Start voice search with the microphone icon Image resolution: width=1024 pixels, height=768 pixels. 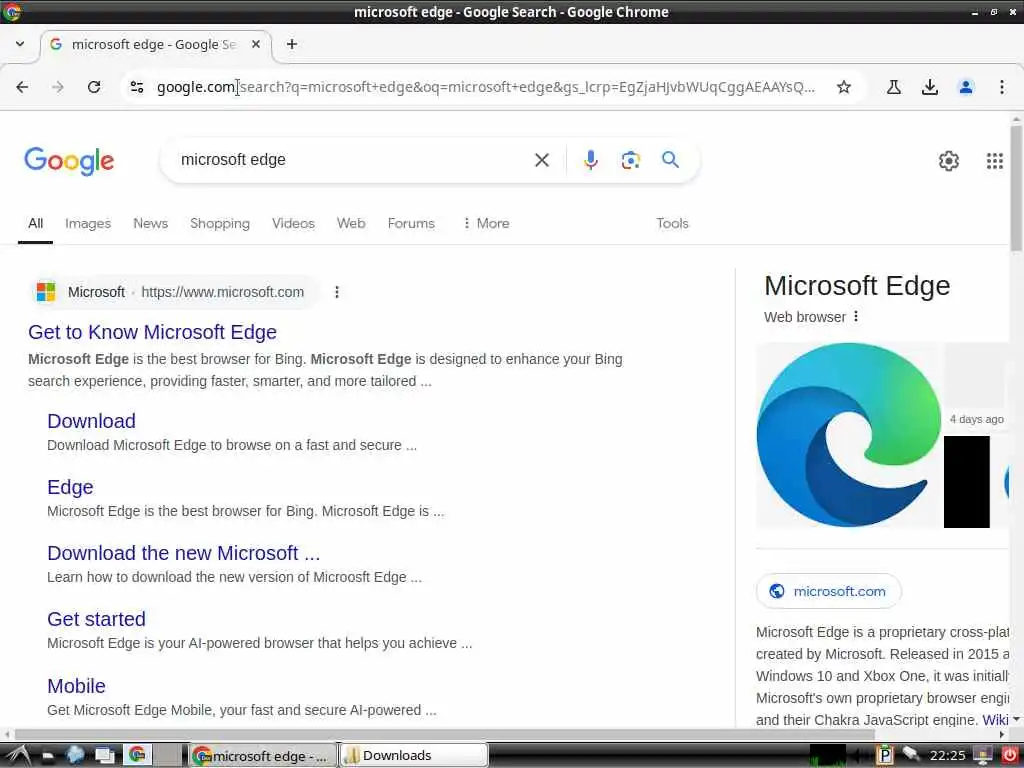(590, 160)
